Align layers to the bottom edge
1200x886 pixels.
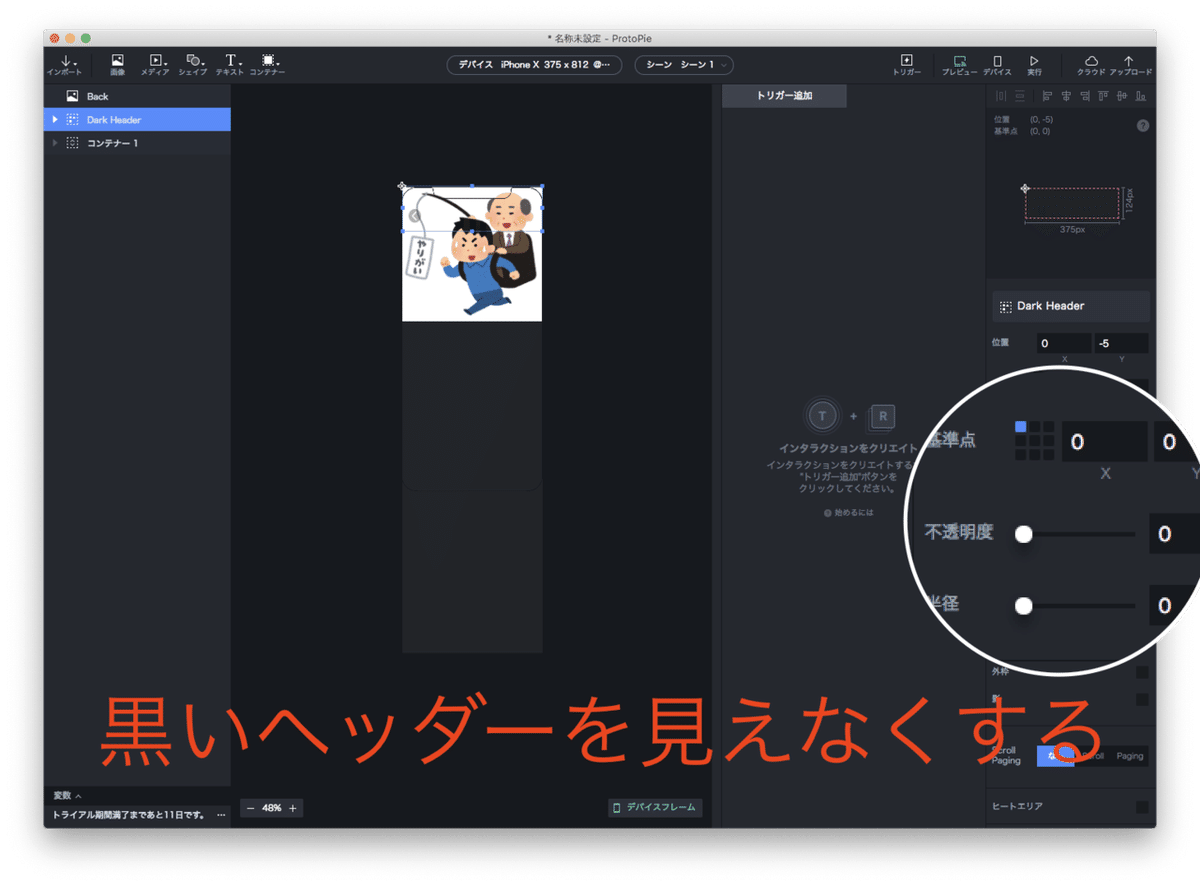[1141, 96]
